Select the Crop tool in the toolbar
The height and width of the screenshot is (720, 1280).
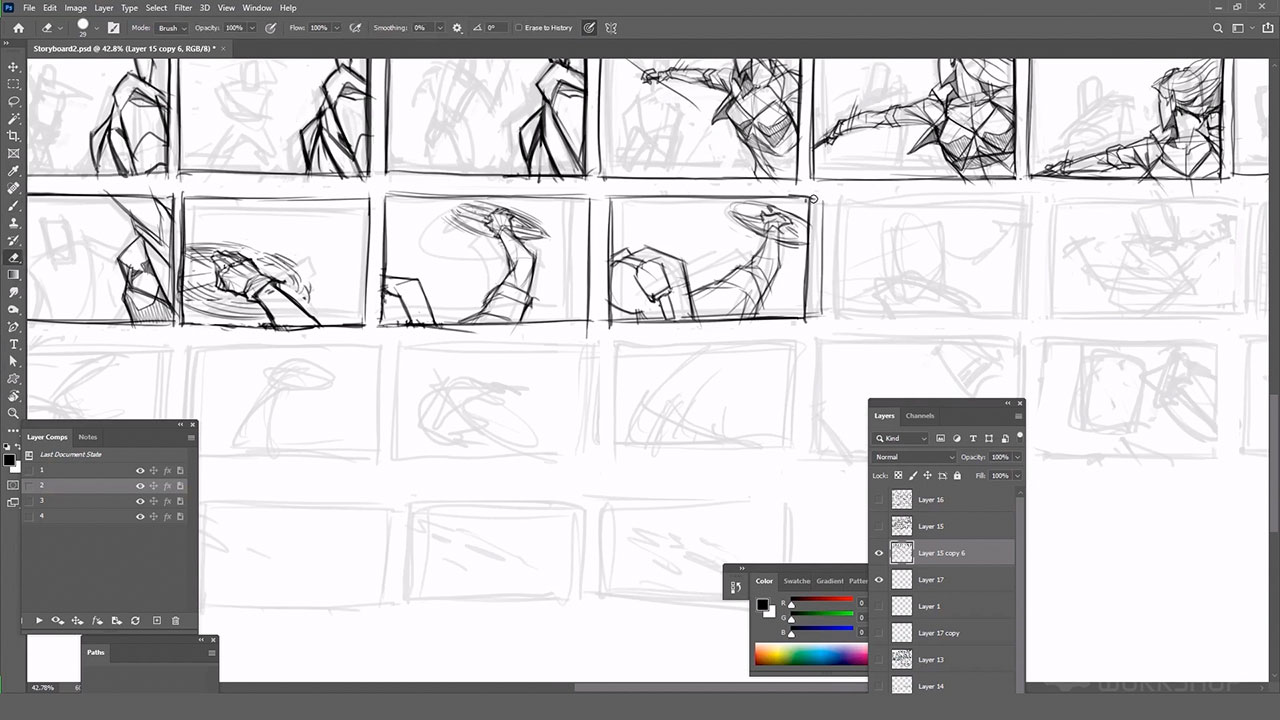tap(13, 136)
